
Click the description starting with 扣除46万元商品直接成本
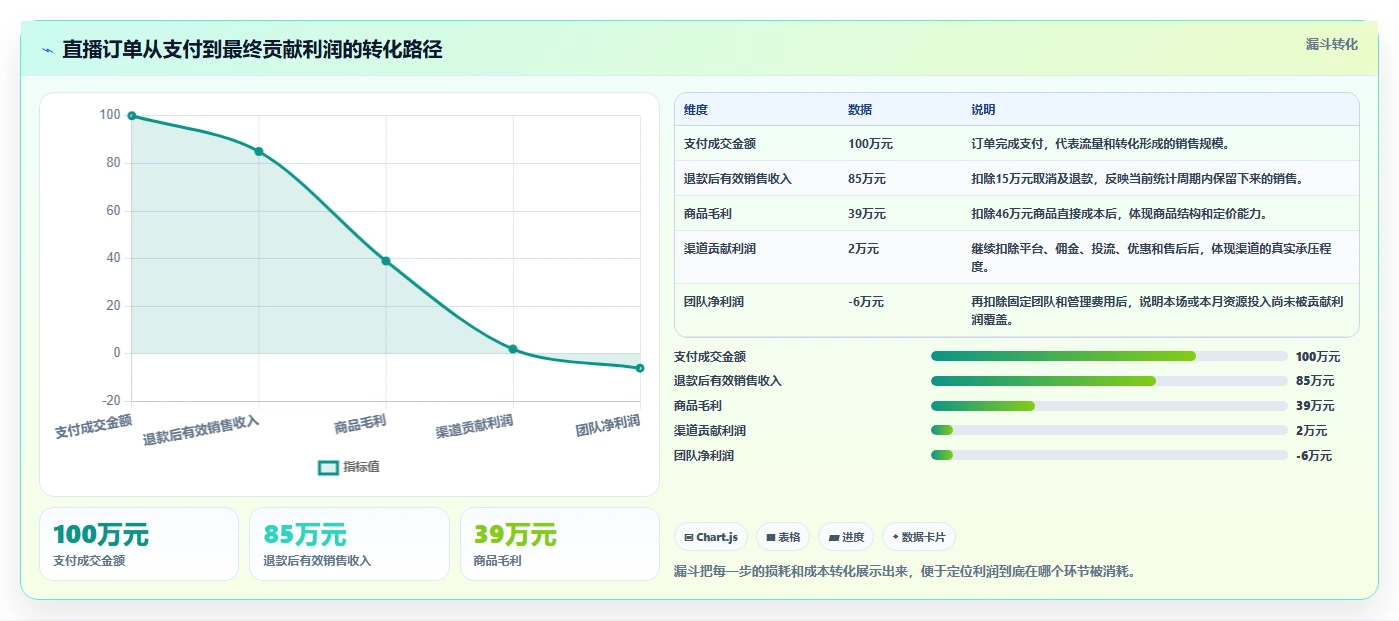(1119, 214)
